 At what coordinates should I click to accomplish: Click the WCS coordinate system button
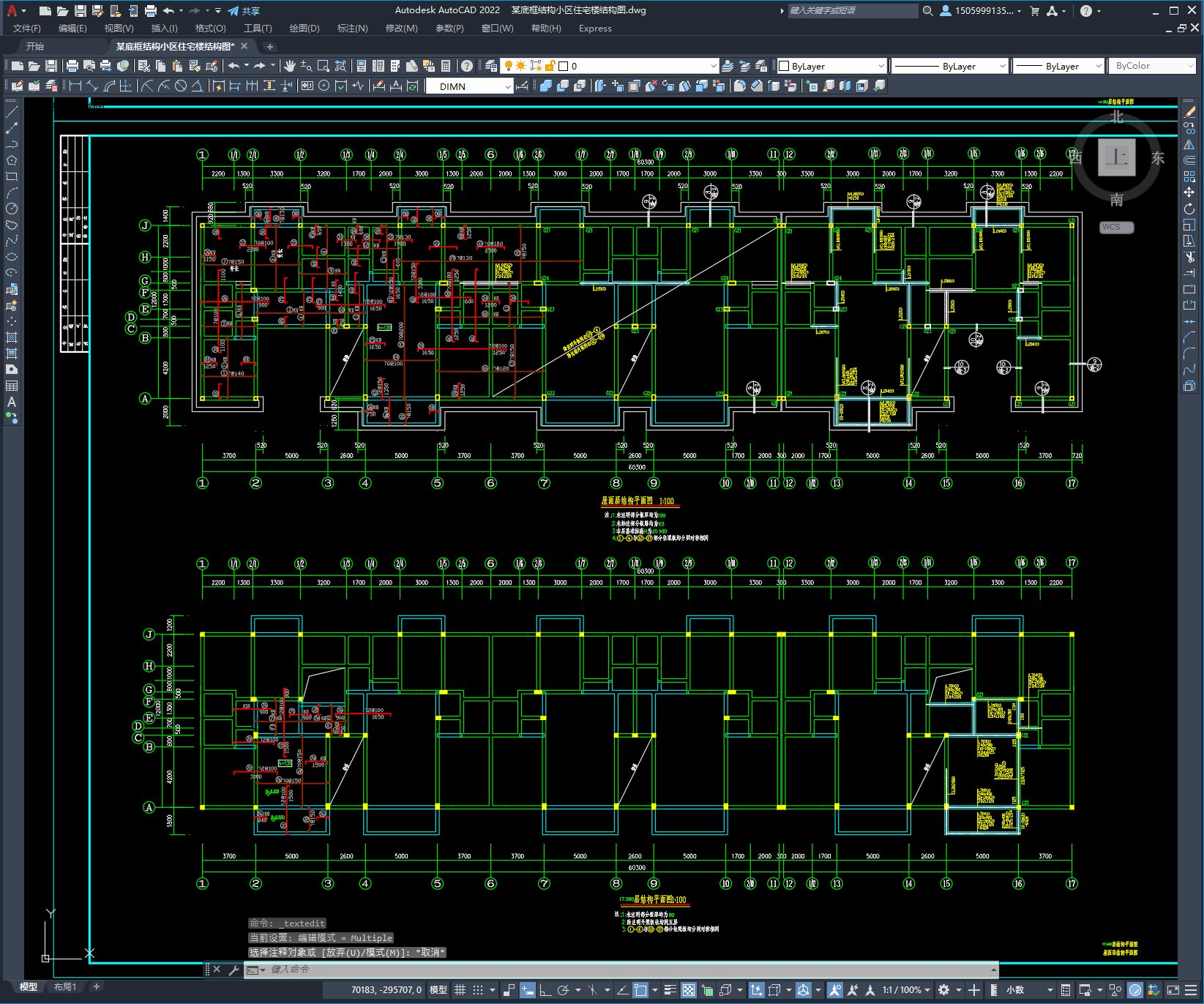point(1116,227)
